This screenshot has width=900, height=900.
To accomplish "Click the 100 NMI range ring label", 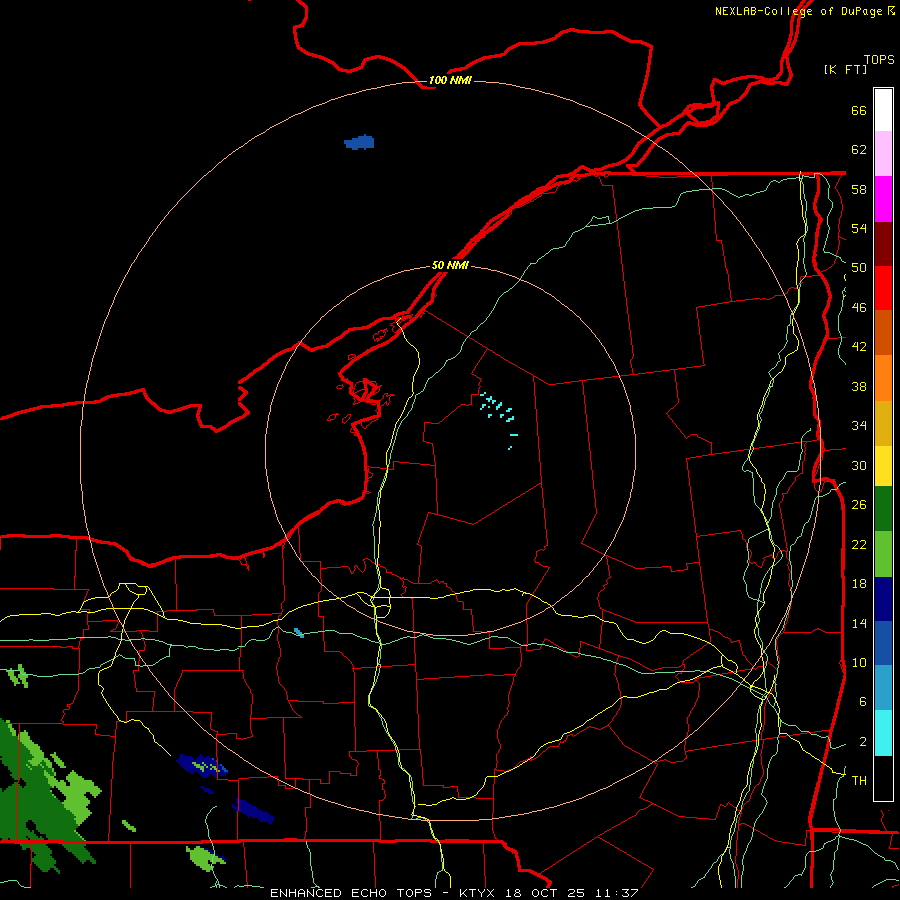I will [450, 80].
